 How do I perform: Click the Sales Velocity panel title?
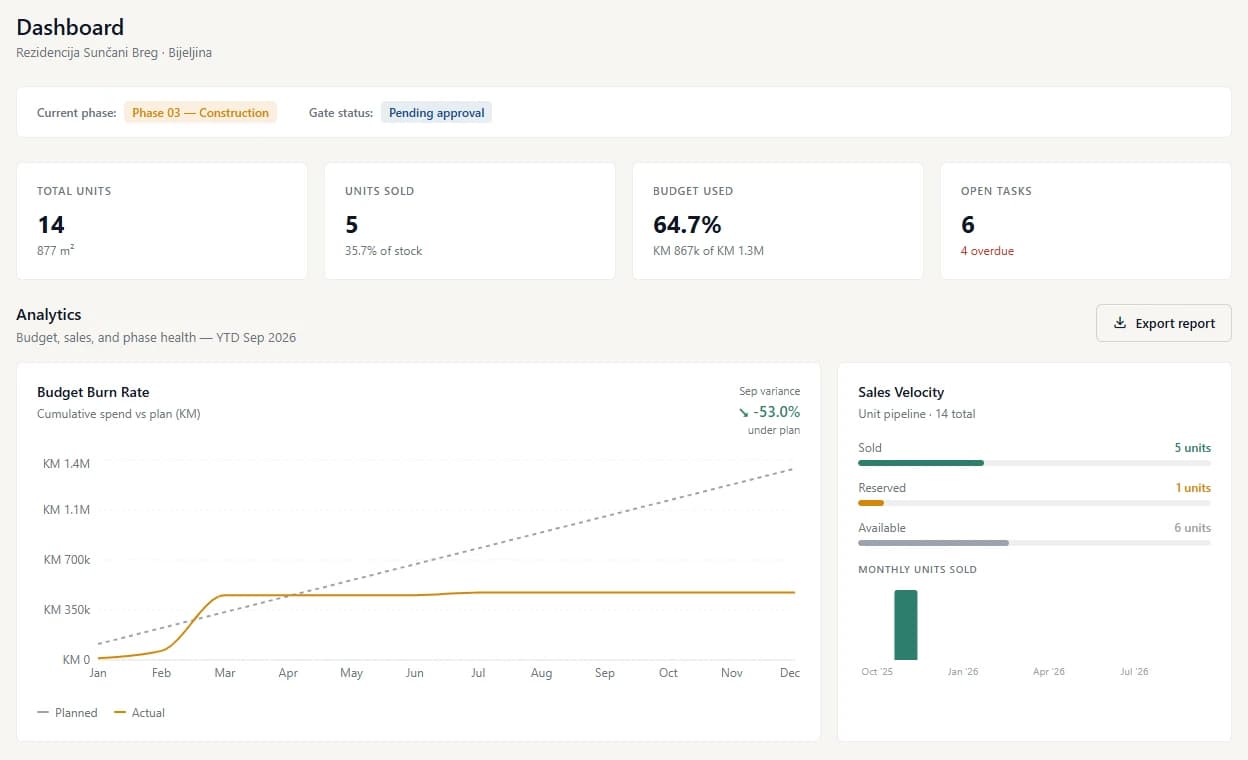coord(901,392)
